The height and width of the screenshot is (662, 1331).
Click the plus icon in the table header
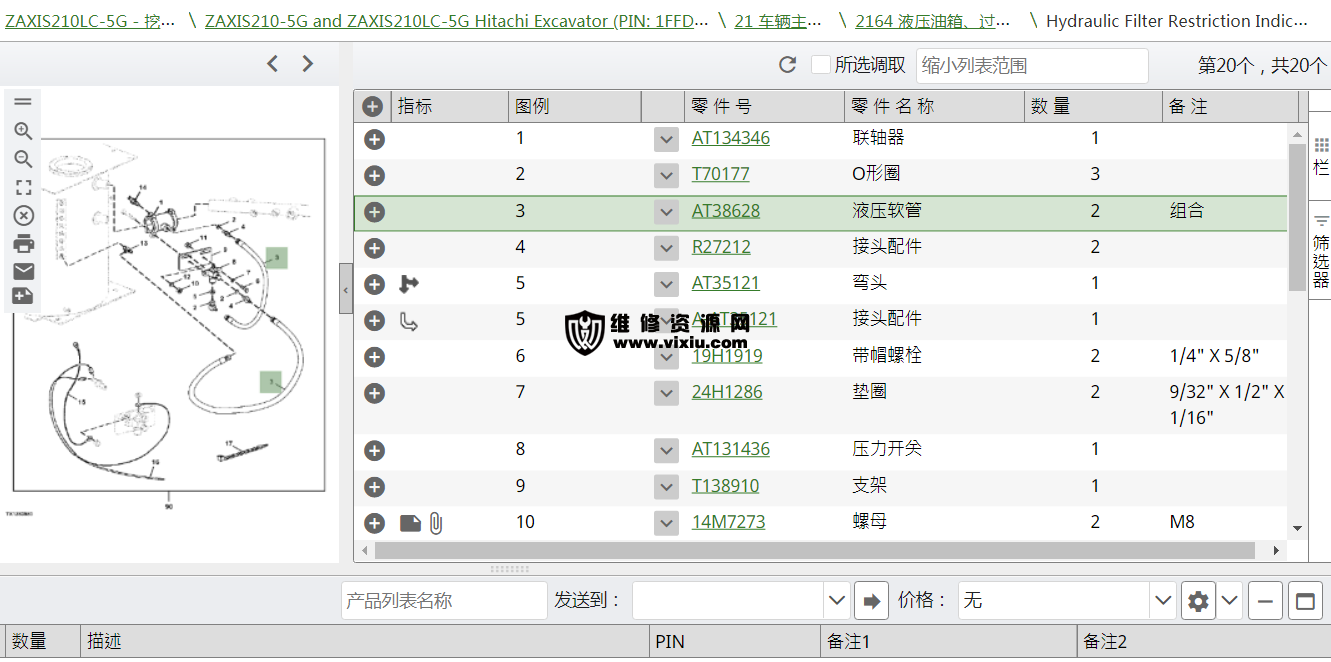(373, 107)
